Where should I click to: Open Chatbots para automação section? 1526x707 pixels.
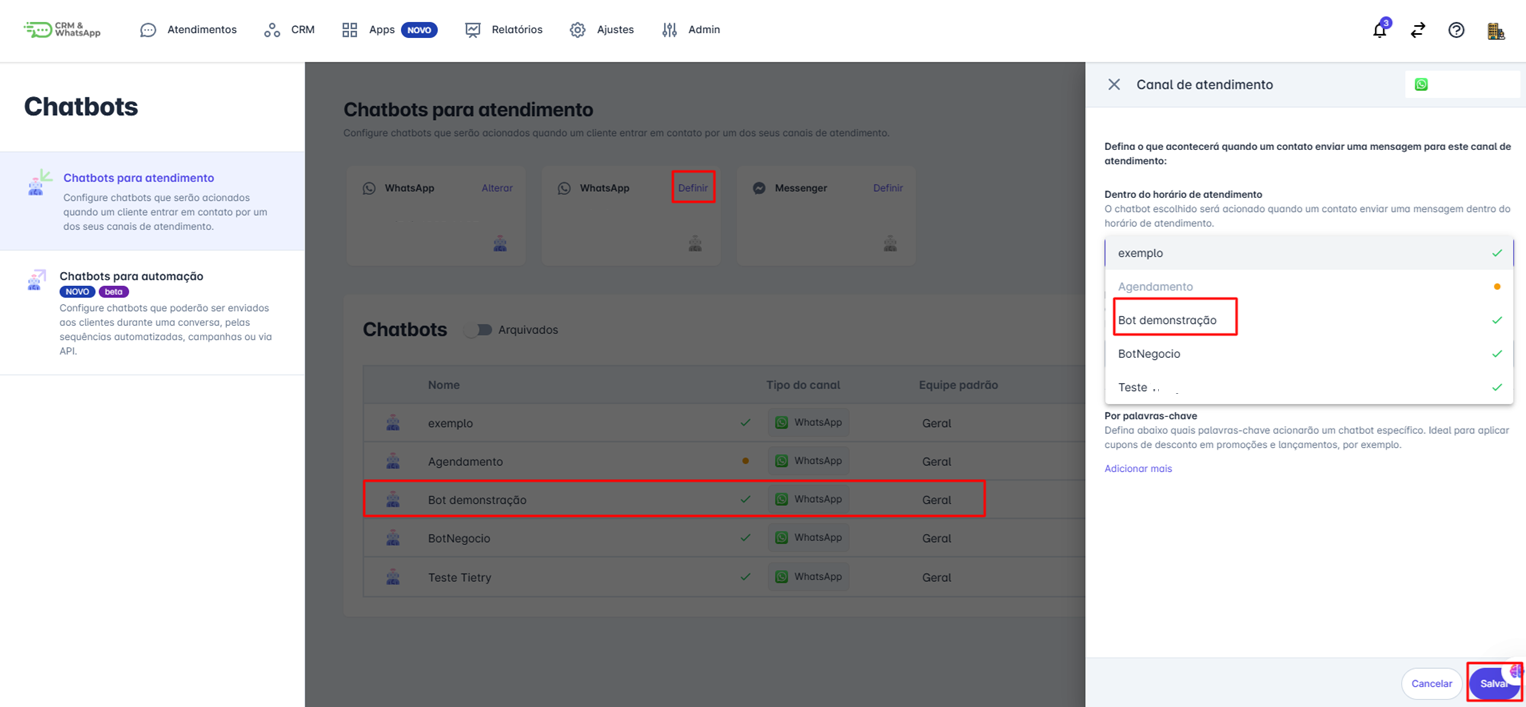[x=131, y=276]
